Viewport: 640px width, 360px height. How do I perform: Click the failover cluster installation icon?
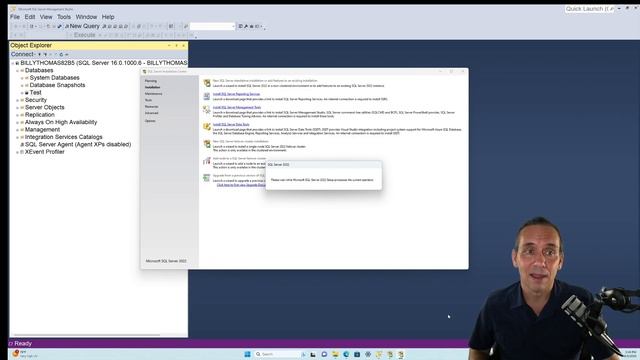coord(207,144)
